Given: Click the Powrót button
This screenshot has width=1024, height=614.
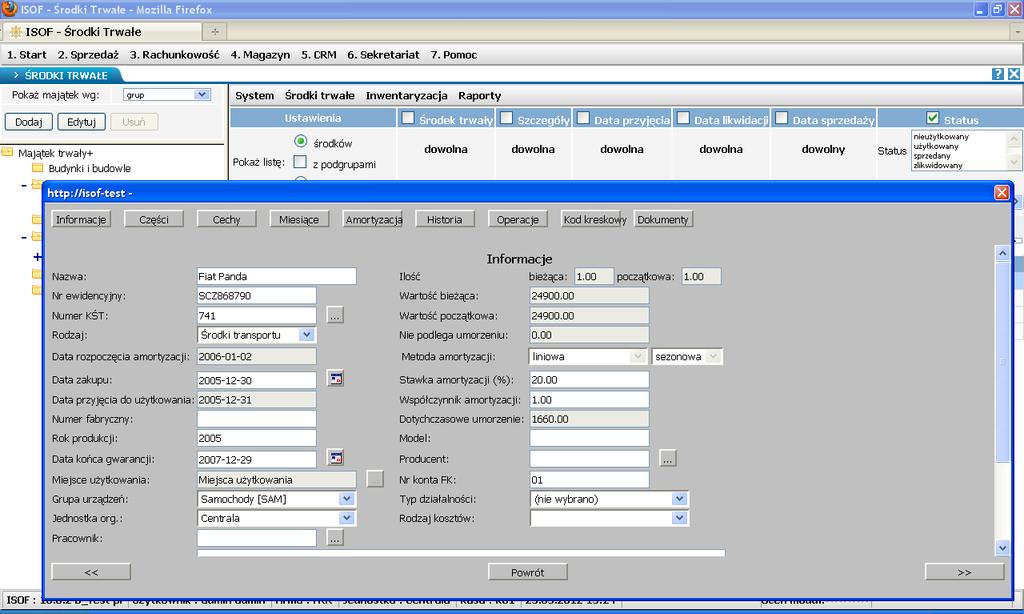Looking at the screenshot, I should pos(528,572).
